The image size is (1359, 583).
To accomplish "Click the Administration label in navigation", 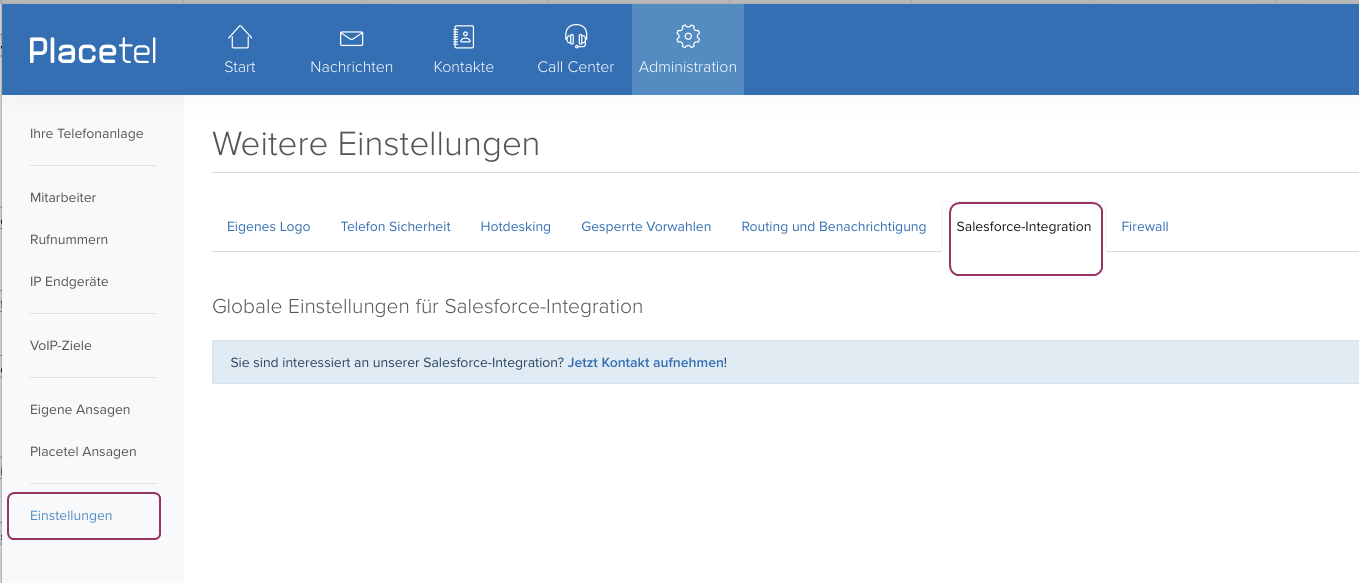I will point(688,67).
